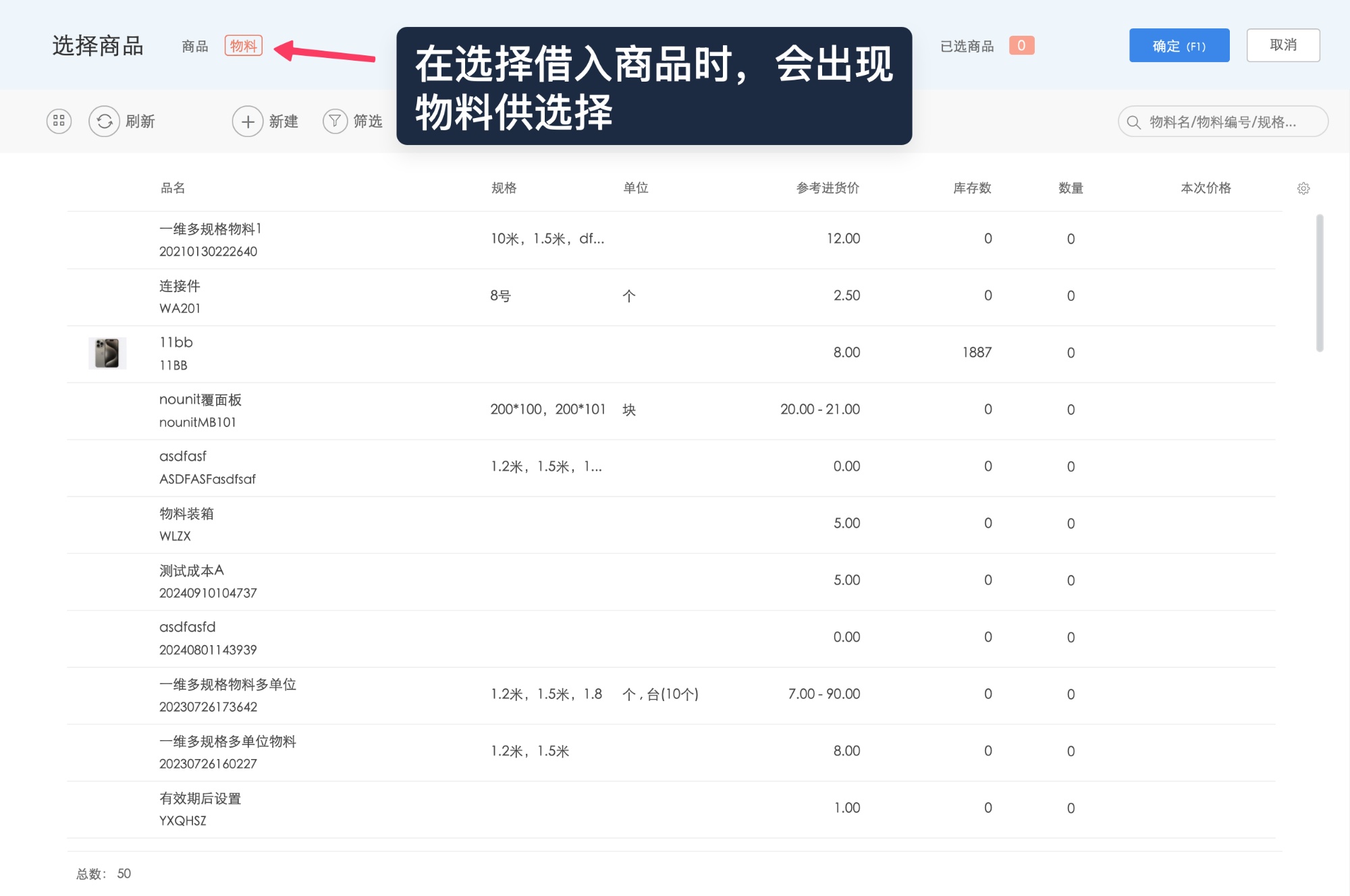This screenshot has height=896, width=1350.
Task: Click the 11bb product thumbnail image
Action: pyautogui.click(x=106, y=352)
